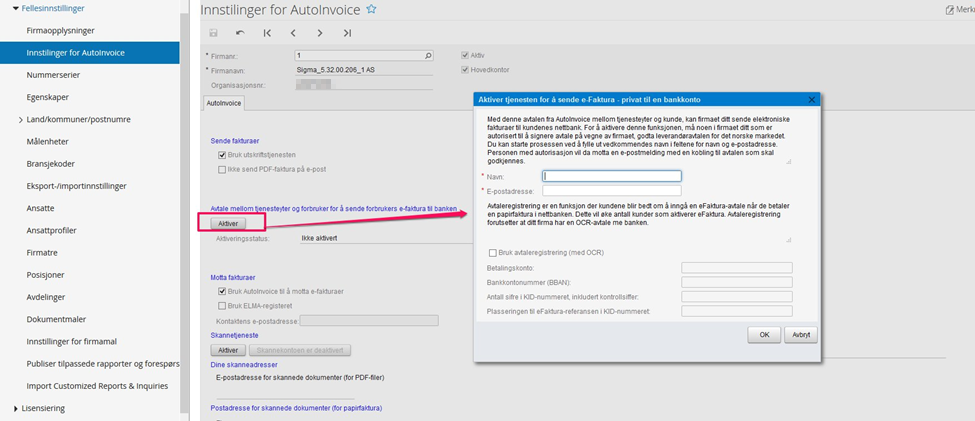Click the Betalingskonto field
Screen dimensions: 975x421
pyautogui.click(x=737, y=268)
